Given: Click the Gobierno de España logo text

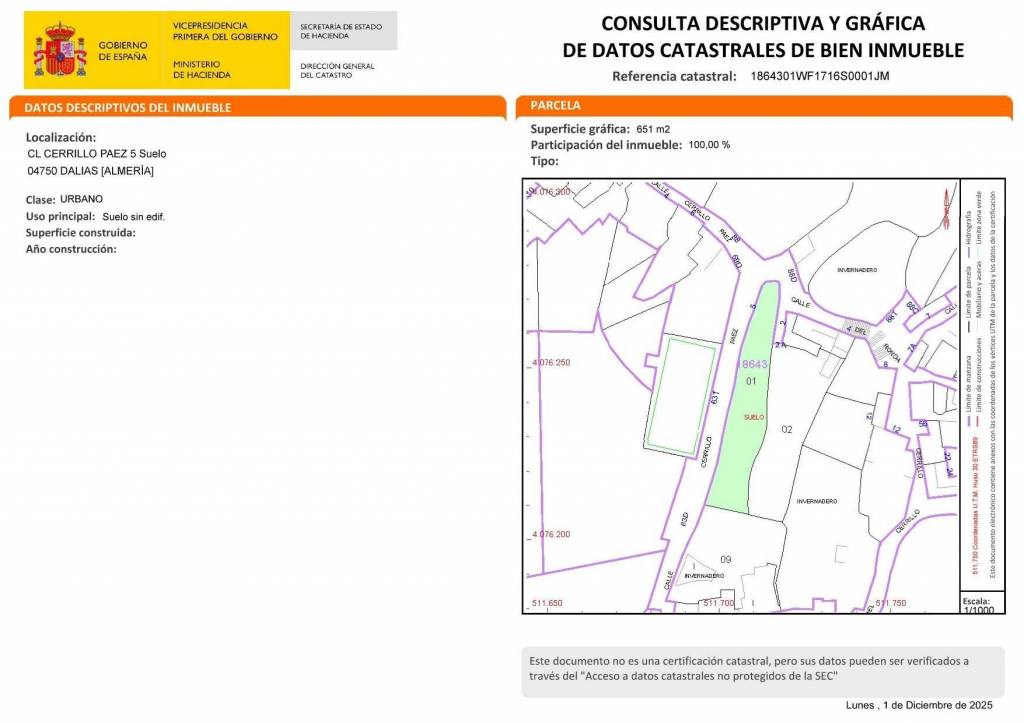Looking at the screenshot, I should pos(123,51).
